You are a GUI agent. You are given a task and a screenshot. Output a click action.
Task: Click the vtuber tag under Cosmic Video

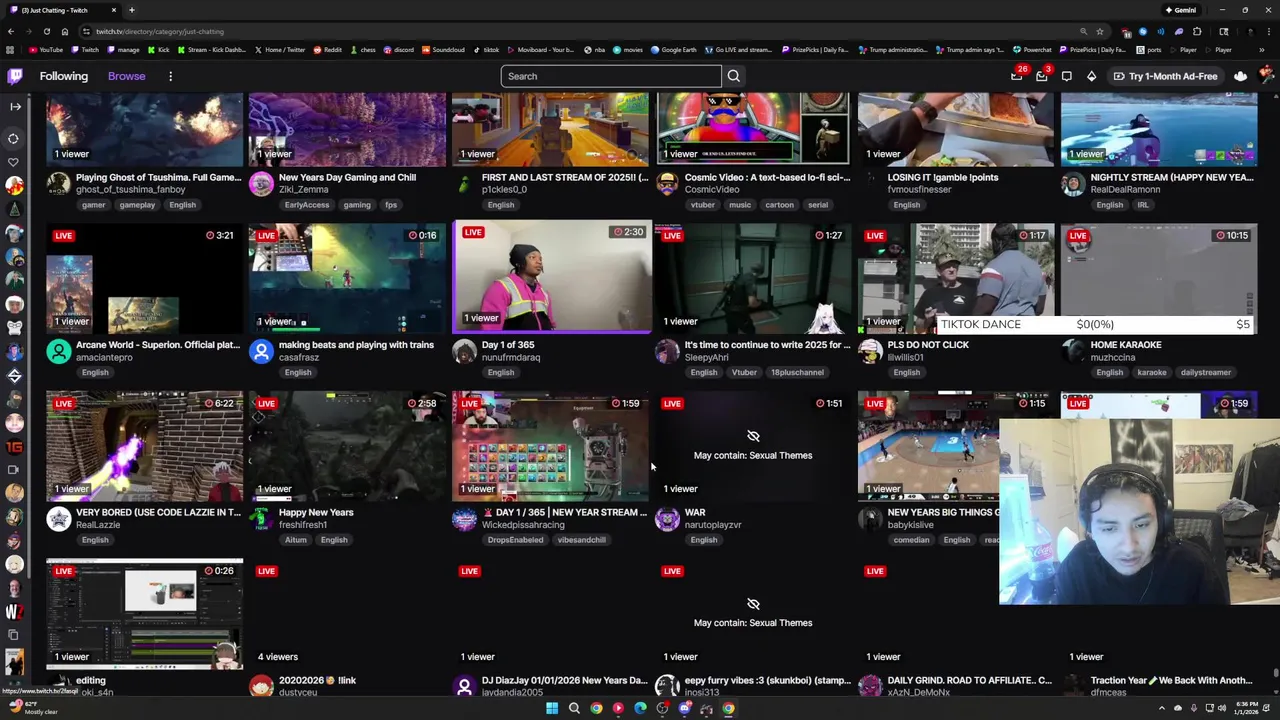[703, 205]
